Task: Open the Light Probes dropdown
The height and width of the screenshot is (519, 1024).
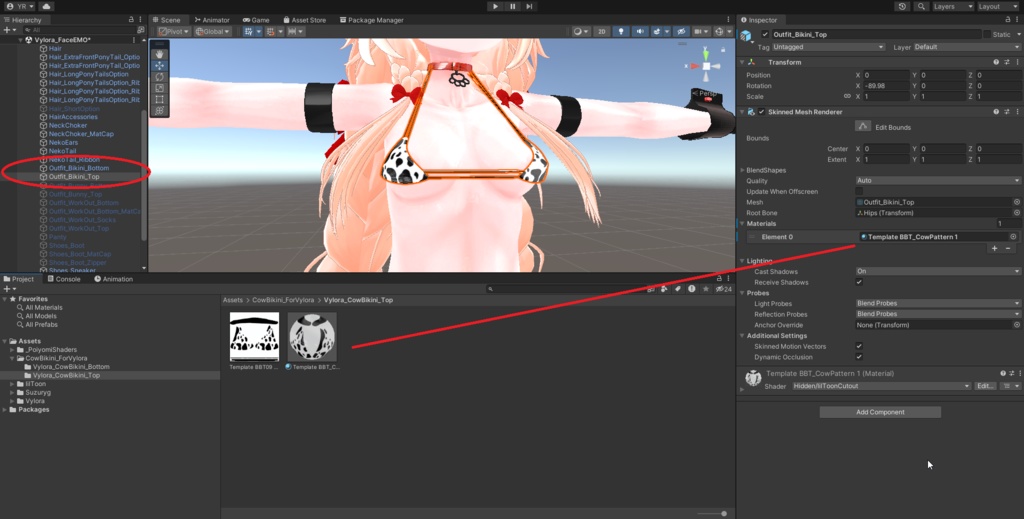Action: pyautogui.click(x=938, y=304)
